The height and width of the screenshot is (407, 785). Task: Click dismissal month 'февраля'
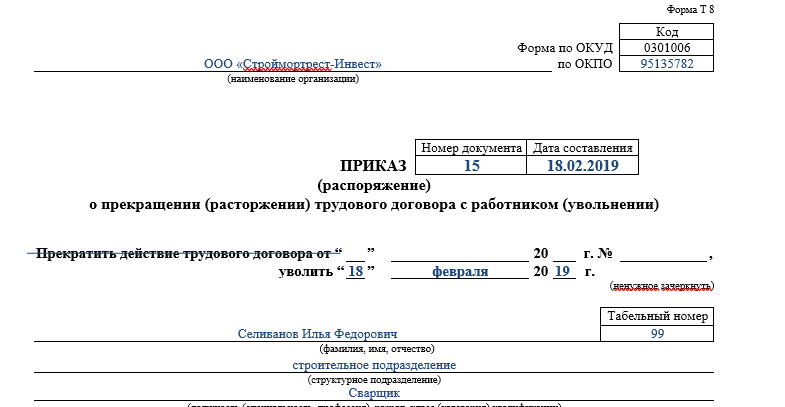click(460, 271)
